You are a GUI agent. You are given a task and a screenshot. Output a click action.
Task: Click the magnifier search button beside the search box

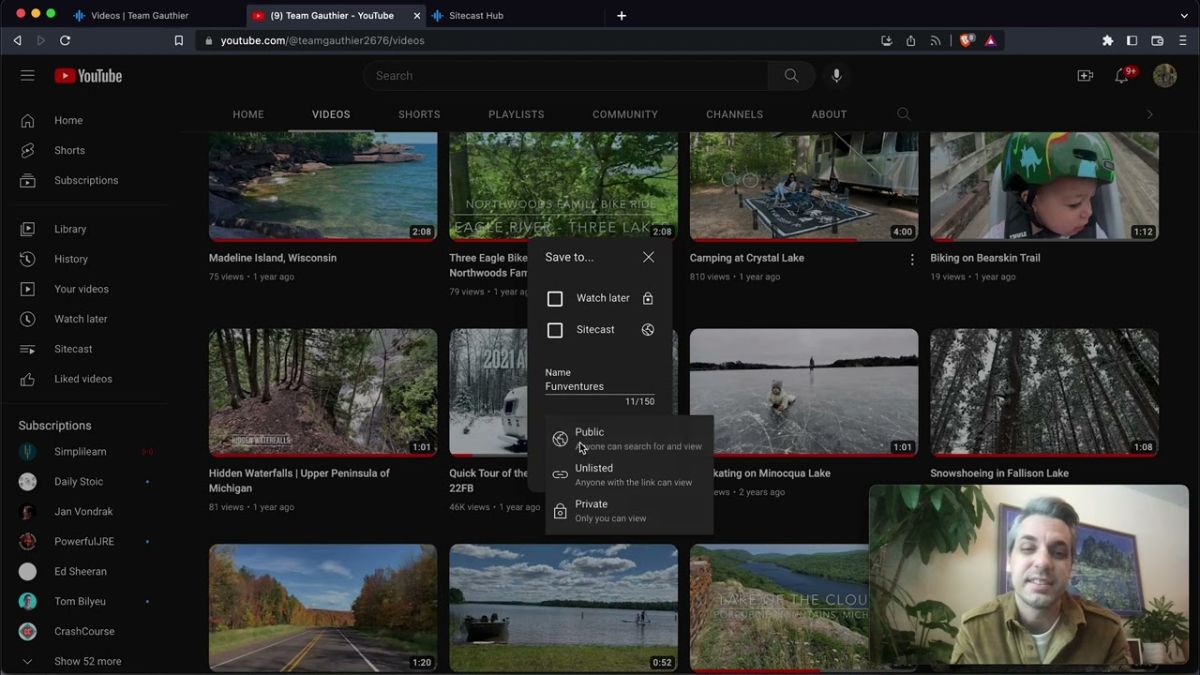791,76
